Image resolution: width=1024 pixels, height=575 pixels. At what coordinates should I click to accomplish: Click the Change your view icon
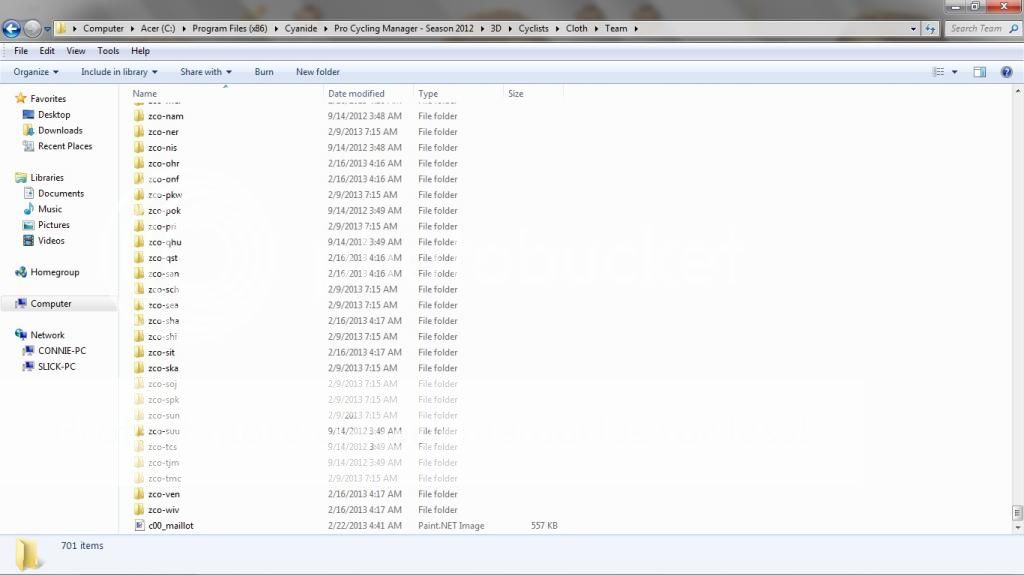[938, 72]
